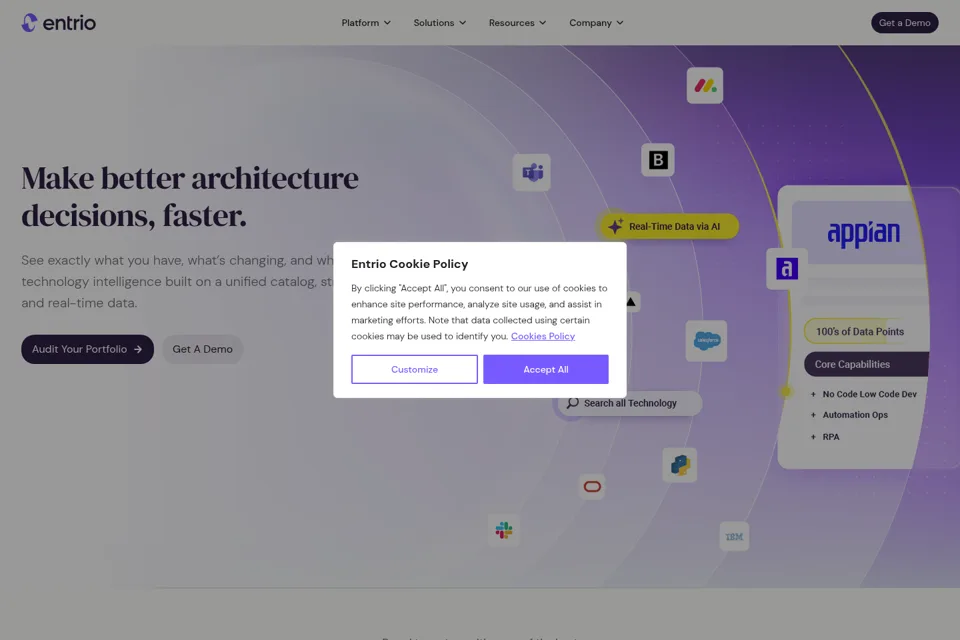This screenshot has height=640, width=960.
Task: Expand the Company menu chevron
Action: [620, 23]
